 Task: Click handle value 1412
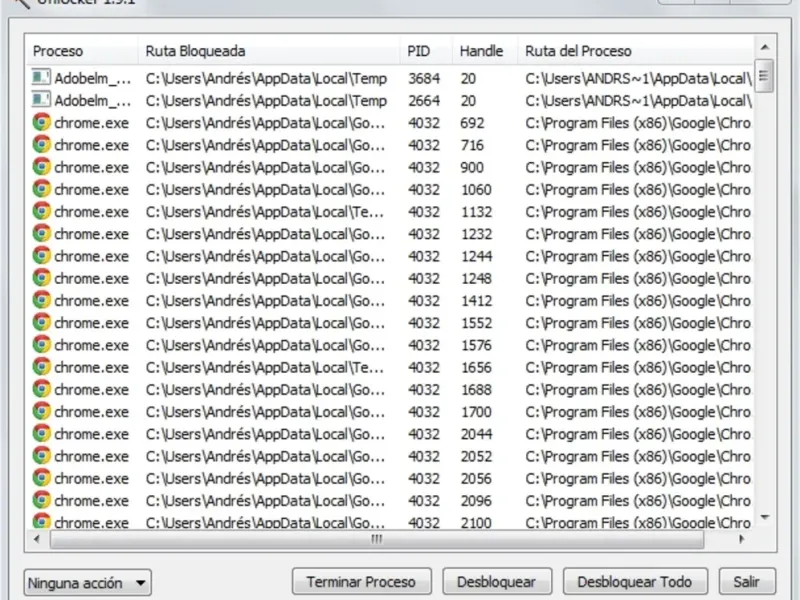click(477, 301)
